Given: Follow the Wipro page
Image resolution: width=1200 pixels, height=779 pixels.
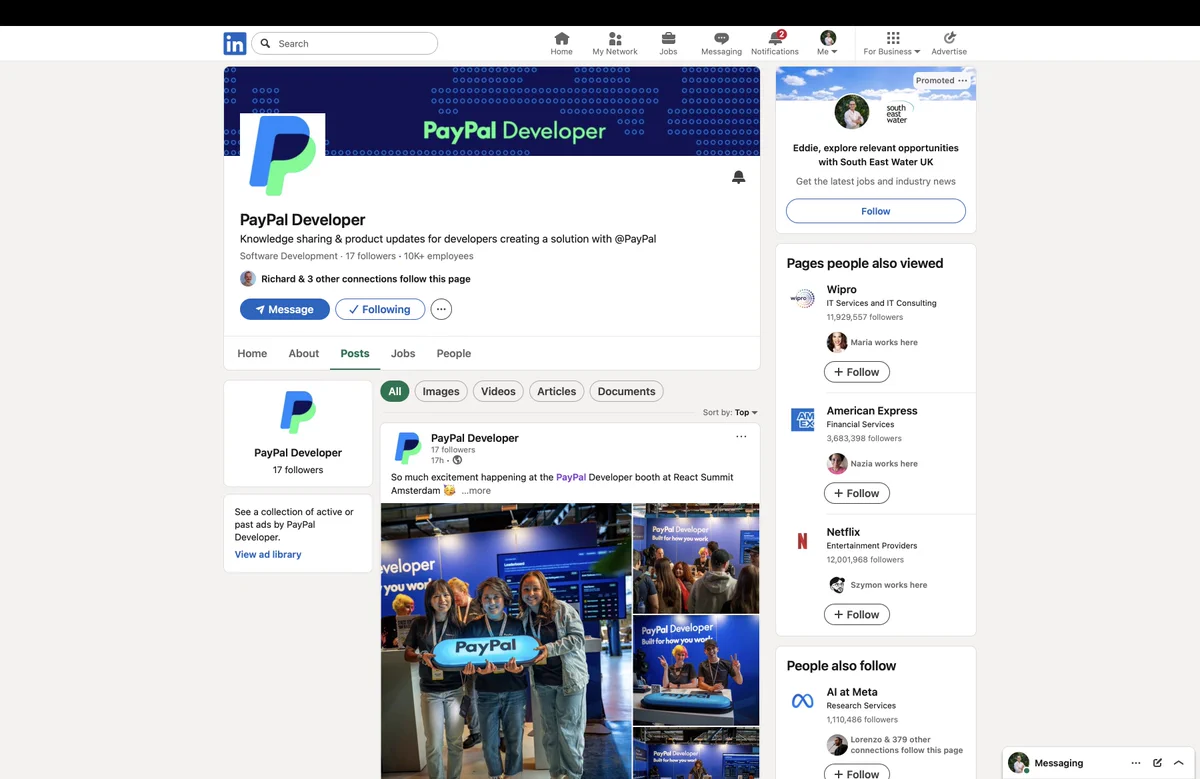Looking at the screenshot, I should click(x=856, y=372).
